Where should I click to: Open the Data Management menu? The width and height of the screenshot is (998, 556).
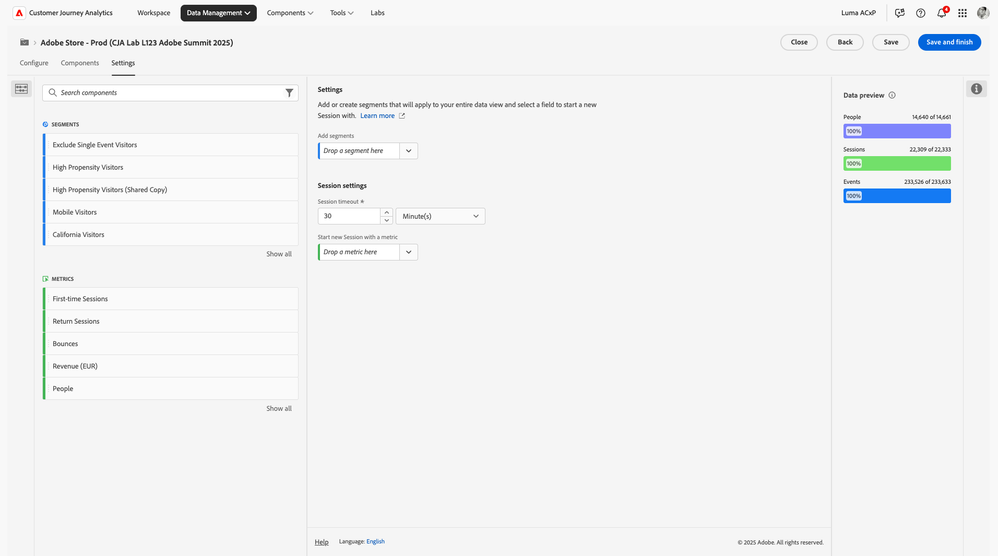pos(218,13)
